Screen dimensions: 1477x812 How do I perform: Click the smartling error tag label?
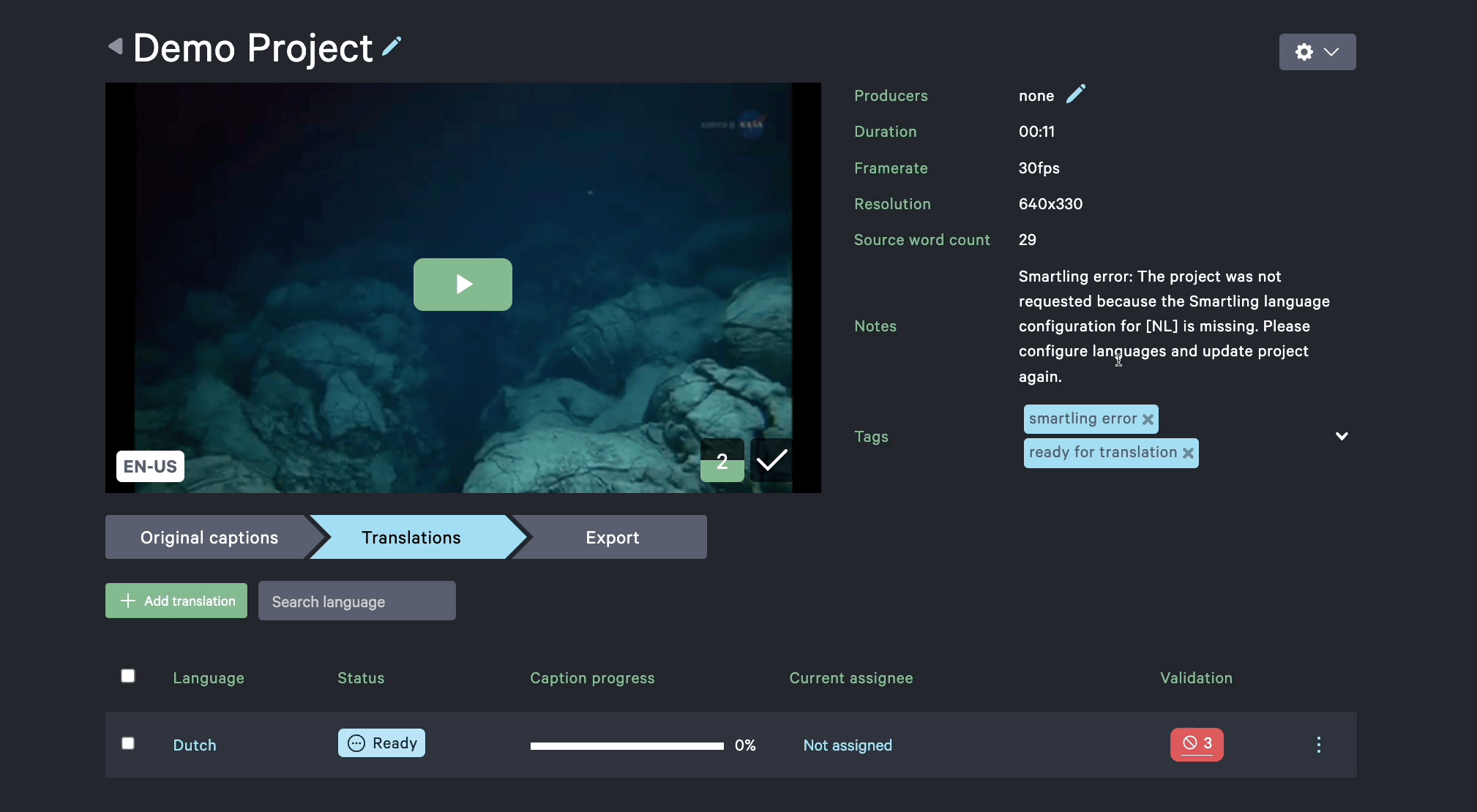click(x=1082, y=418)
